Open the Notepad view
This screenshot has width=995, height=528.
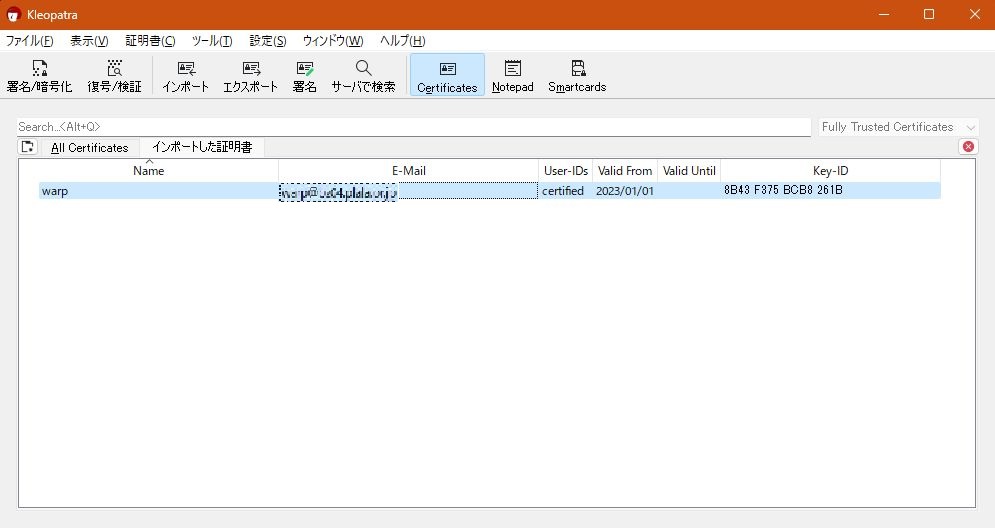point(513,76)
